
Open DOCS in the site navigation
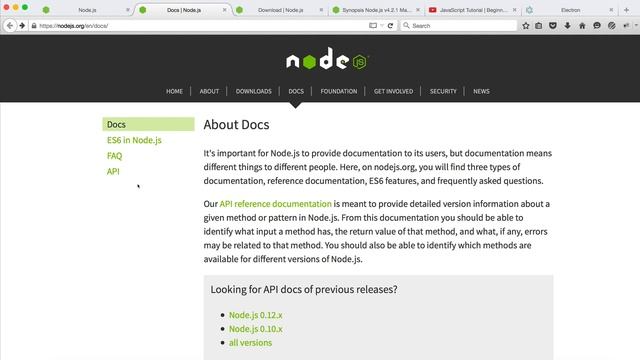point(296,91)
